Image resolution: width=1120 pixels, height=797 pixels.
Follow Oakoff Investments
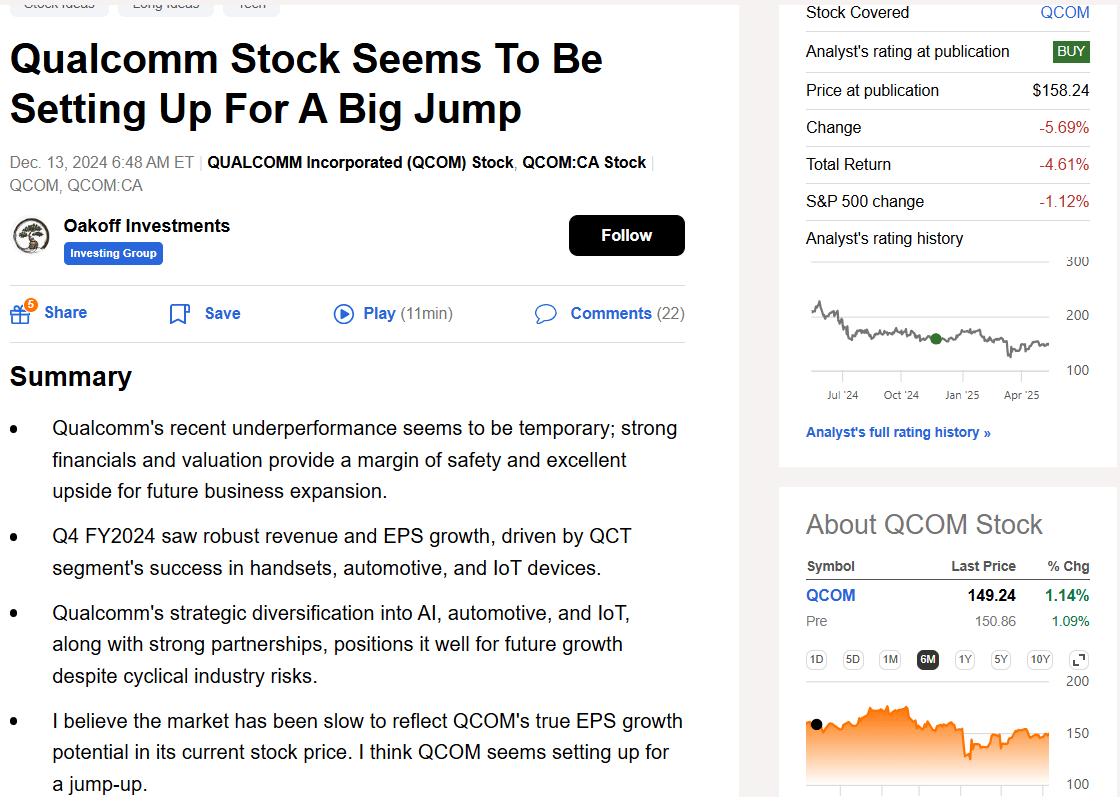pyautogui.click(x=627, y=236)
